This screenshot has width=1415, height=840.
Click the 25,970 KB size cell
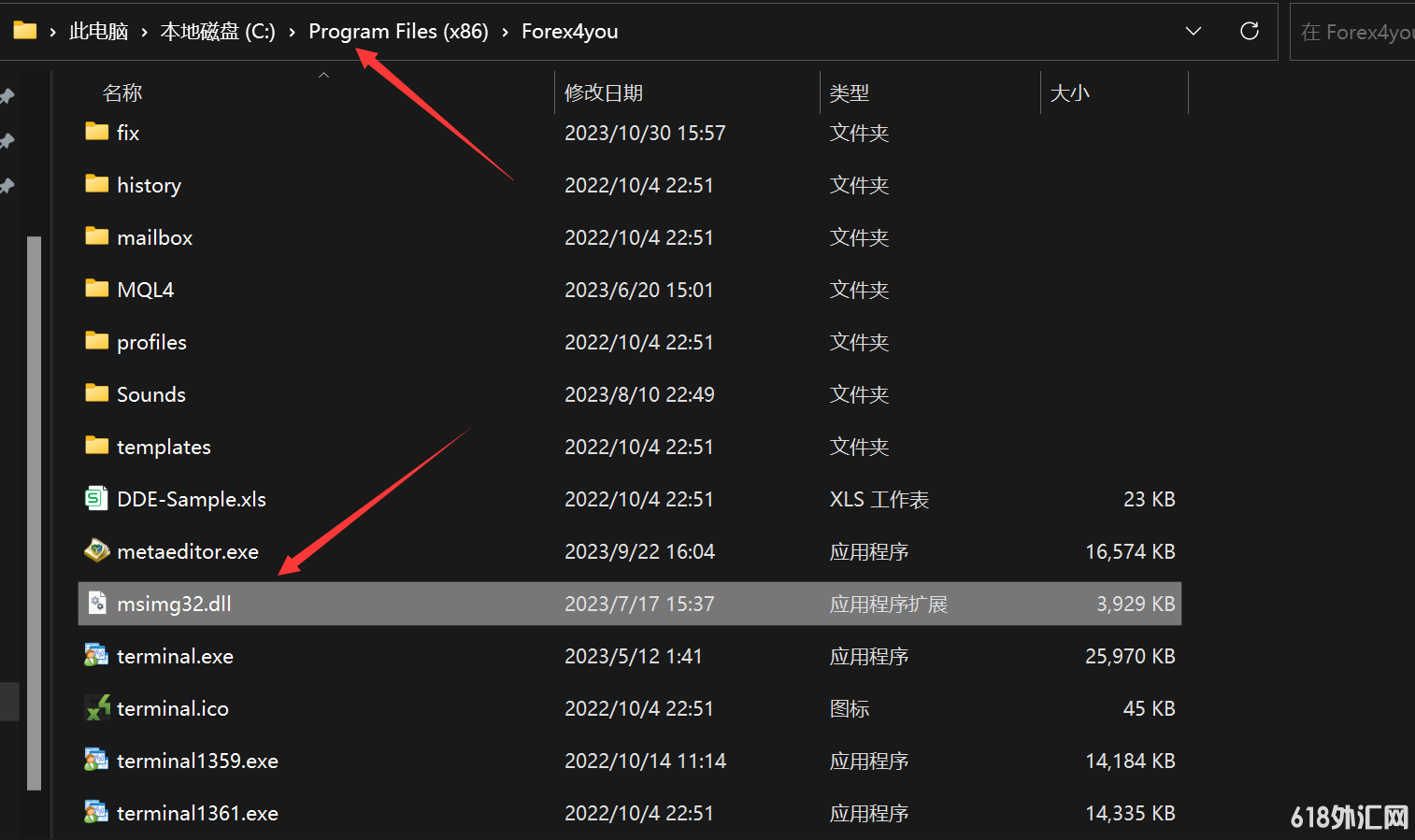1130,656
